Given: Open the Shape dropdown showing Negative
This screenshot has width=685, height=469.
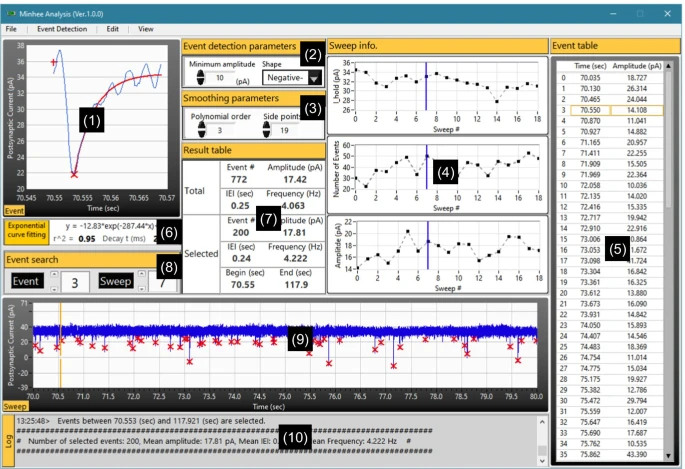Looking at the screenshot, I should pyautogui.click(x=292, y=78).
